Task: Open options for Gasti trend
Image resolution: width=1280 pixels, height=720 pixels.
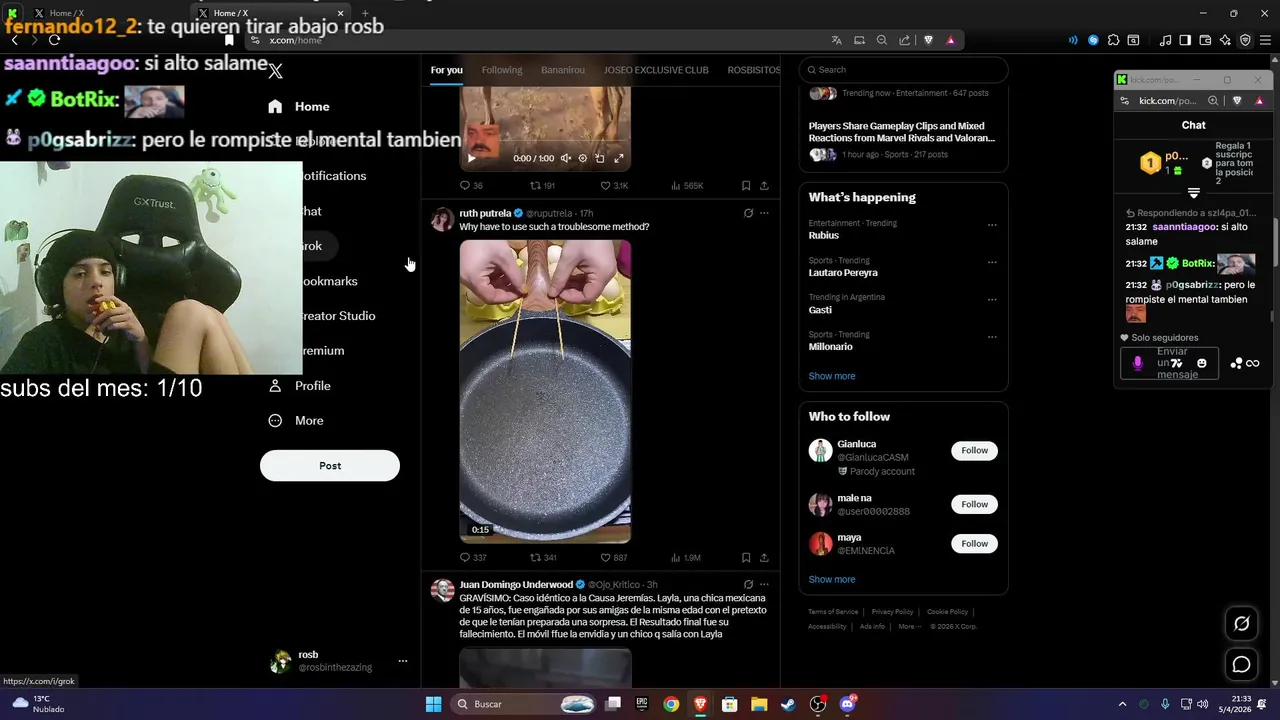Action: (992, 299)
